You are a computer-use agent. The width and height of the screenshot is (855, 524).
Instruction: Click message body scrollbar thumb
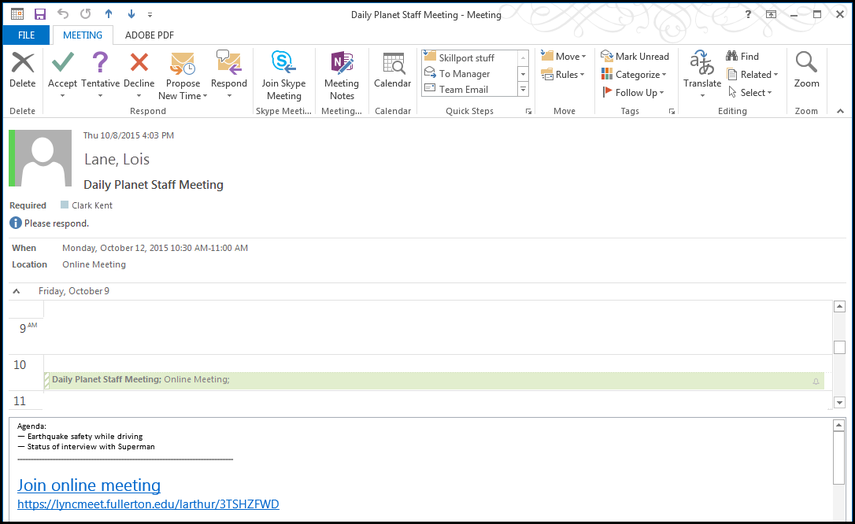coord(839,457)
